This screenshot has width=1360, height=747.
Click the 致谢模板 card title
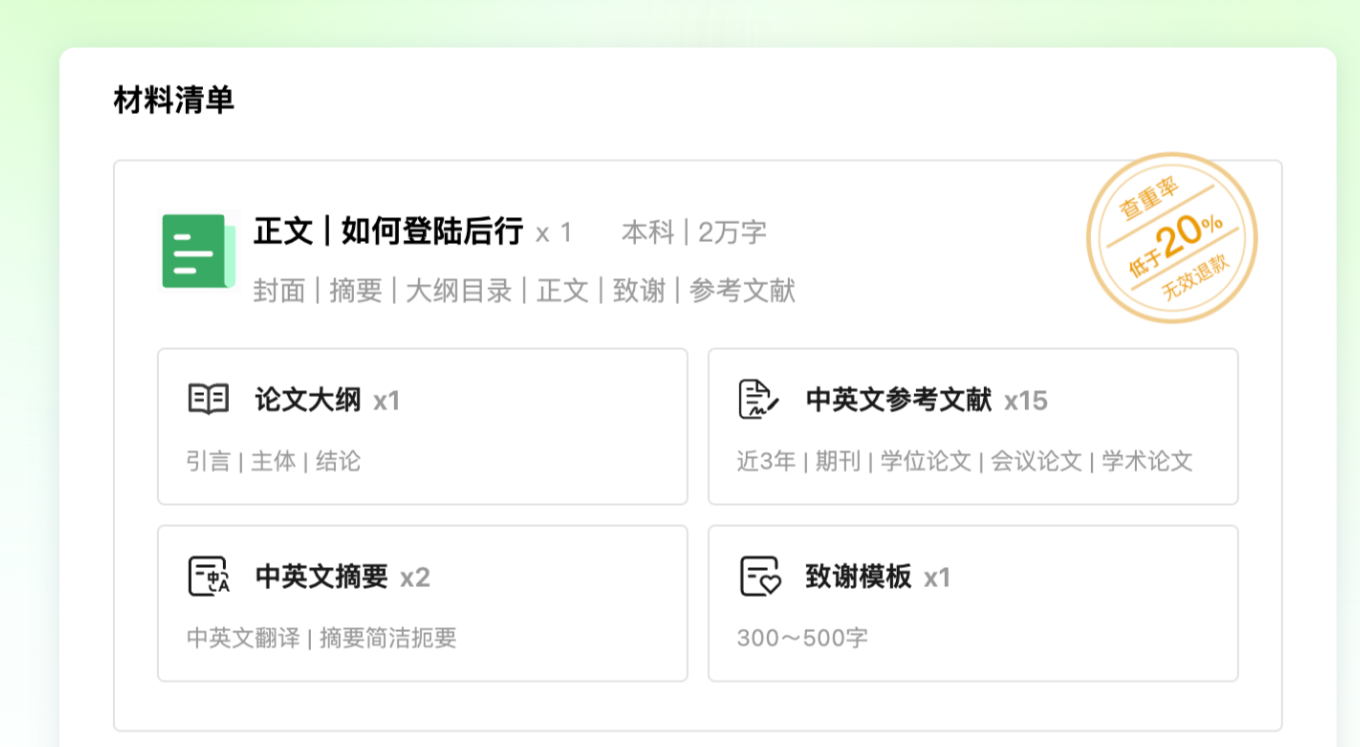click(x=858, y=578)
